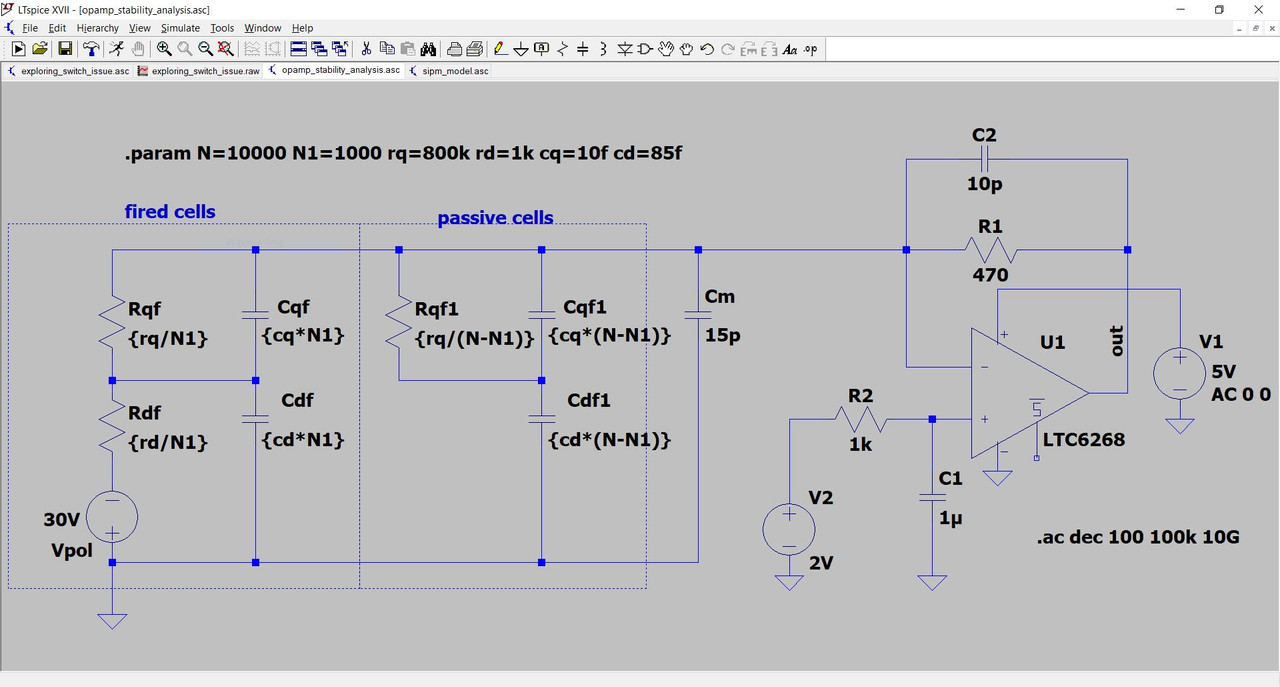Zoom out with magnifier minus icon
The width and height of the screenshot is (1280, 687).
coord(205,49)
